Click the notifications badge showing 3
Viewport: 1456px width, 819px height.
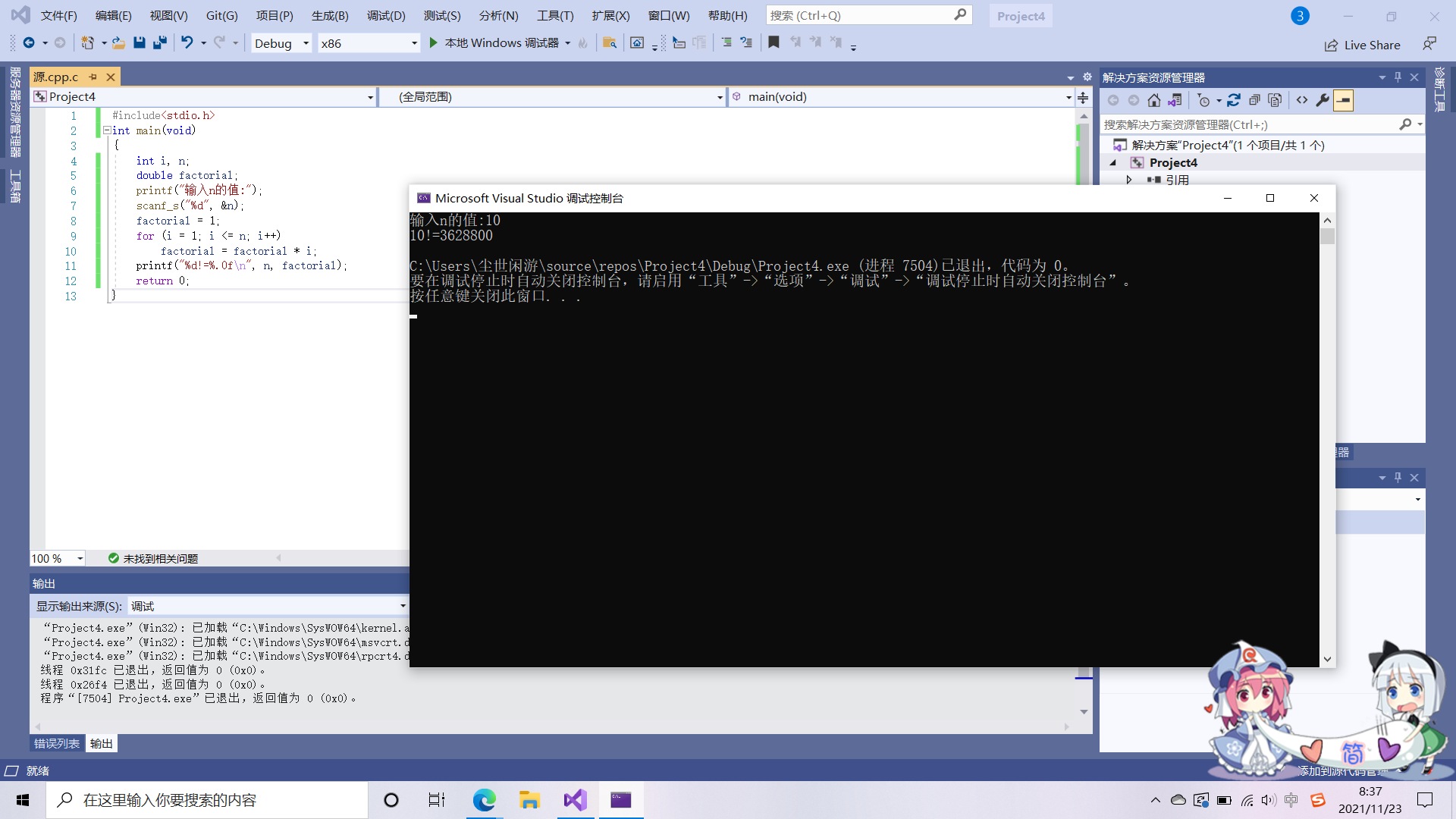pyautogui.click(x=1300, y=15)
